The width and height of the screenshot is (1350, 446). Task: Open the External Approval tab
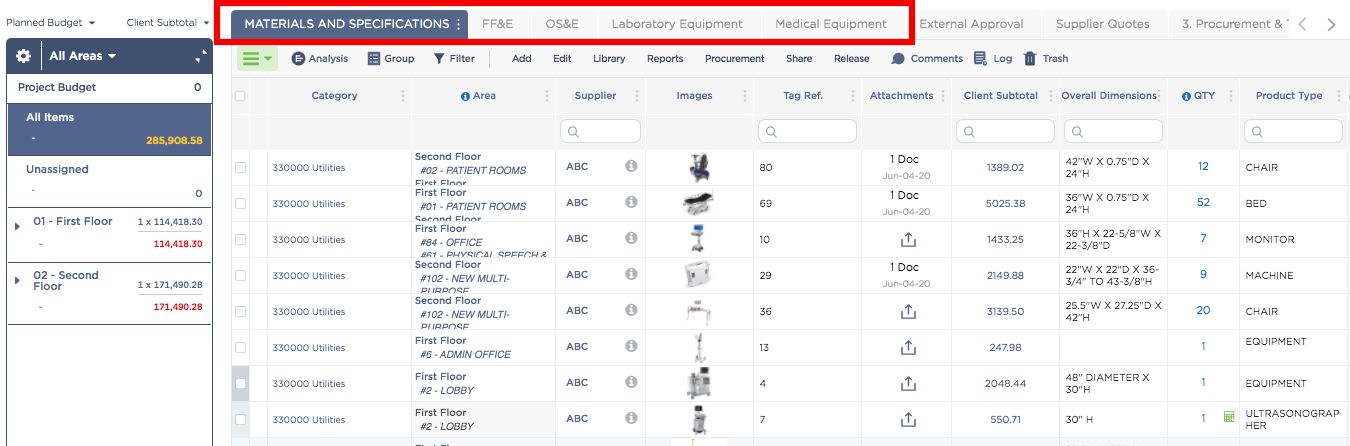click(971, 24)
